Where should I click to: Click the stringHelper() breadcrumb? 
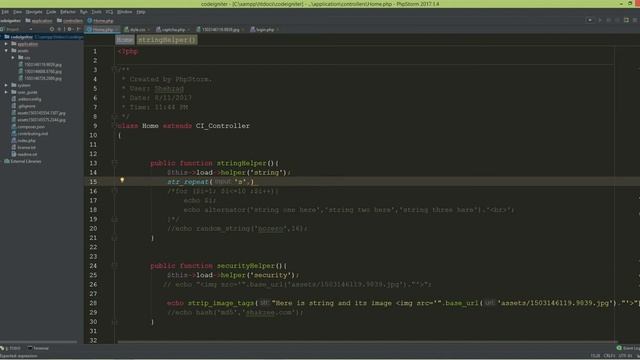coord(167,40)
